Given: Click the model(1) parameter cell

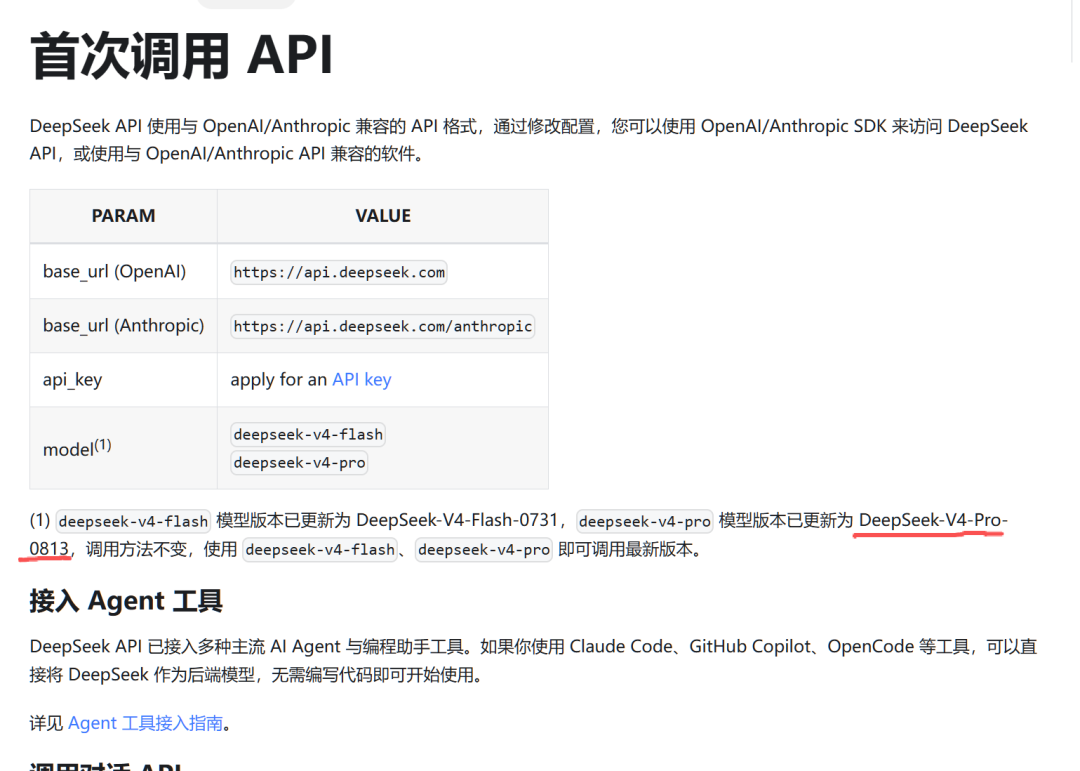Looking at the screenshot, I should (123, 449).
